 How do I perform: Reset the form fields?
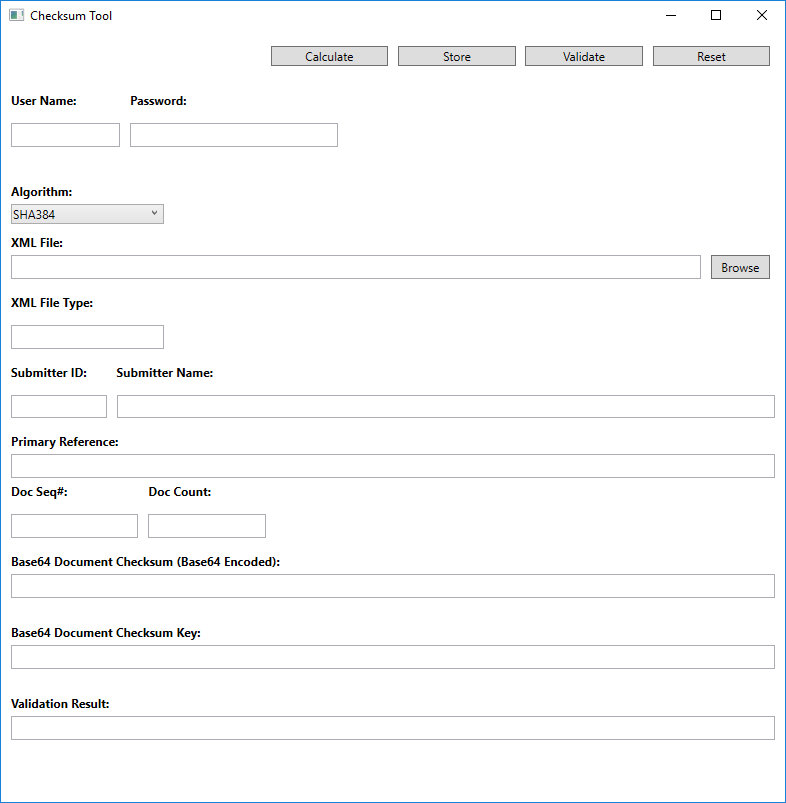coord(711,57)
